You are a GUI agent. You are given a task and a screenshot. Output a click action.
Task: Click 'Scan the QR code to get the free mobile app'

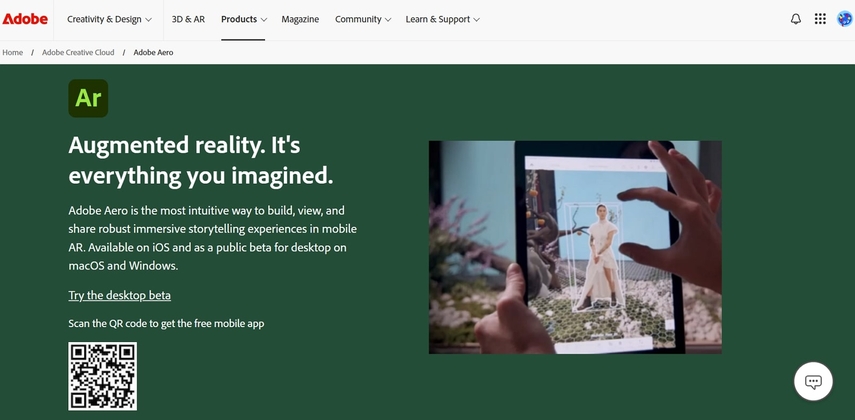point(166,323)
